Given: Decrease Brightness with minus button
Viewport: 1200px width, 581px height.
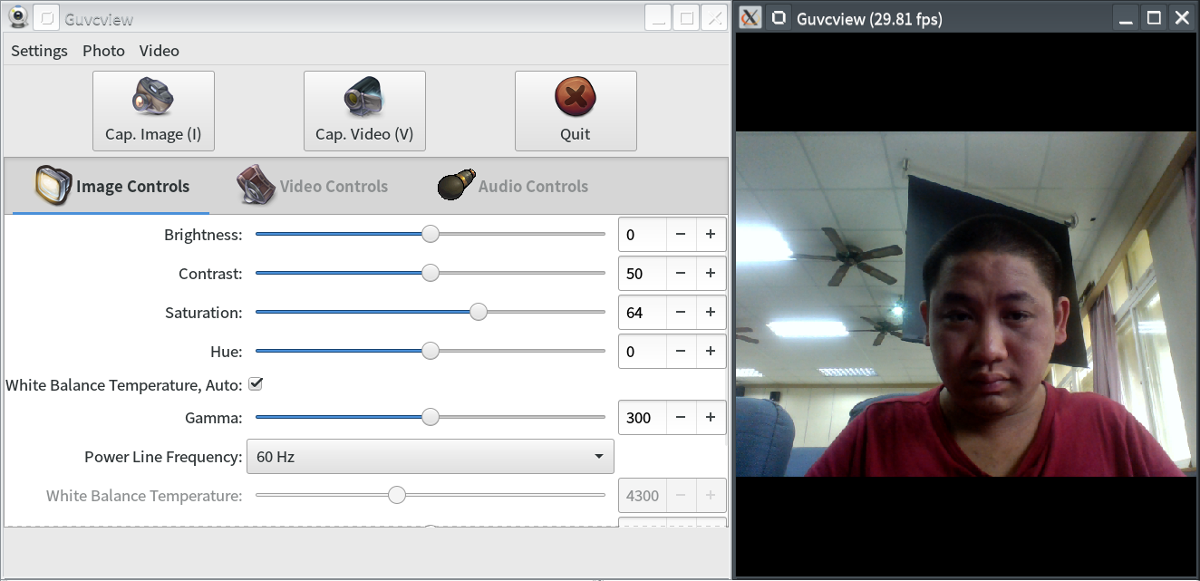Looking at the screenshot, I should (681, 234).
